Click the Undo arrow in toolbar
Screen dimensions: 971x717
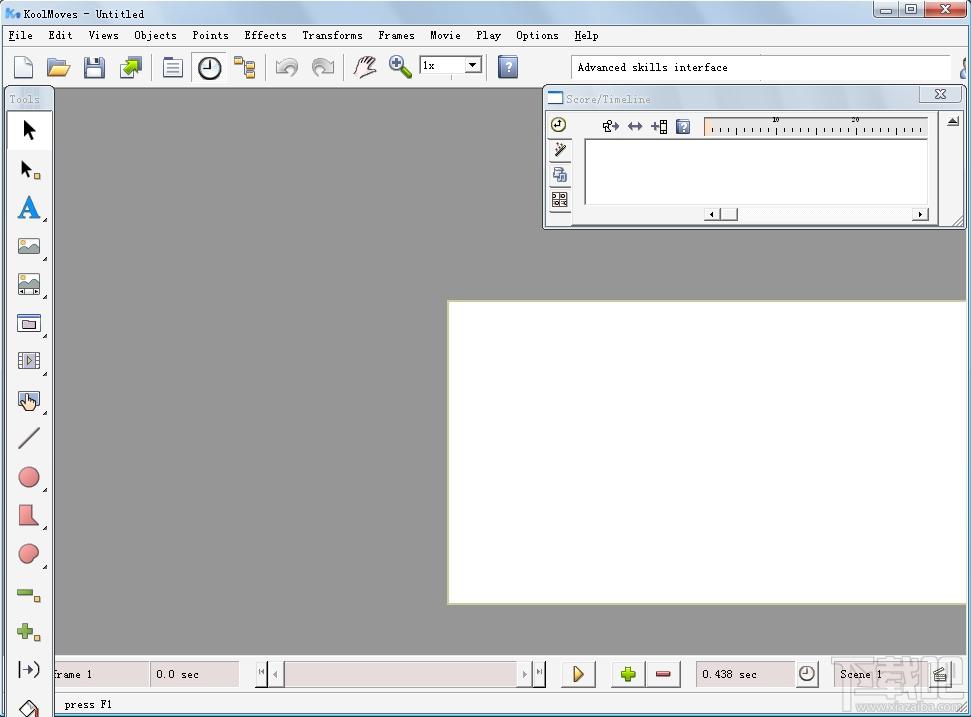tap(287, 67)
